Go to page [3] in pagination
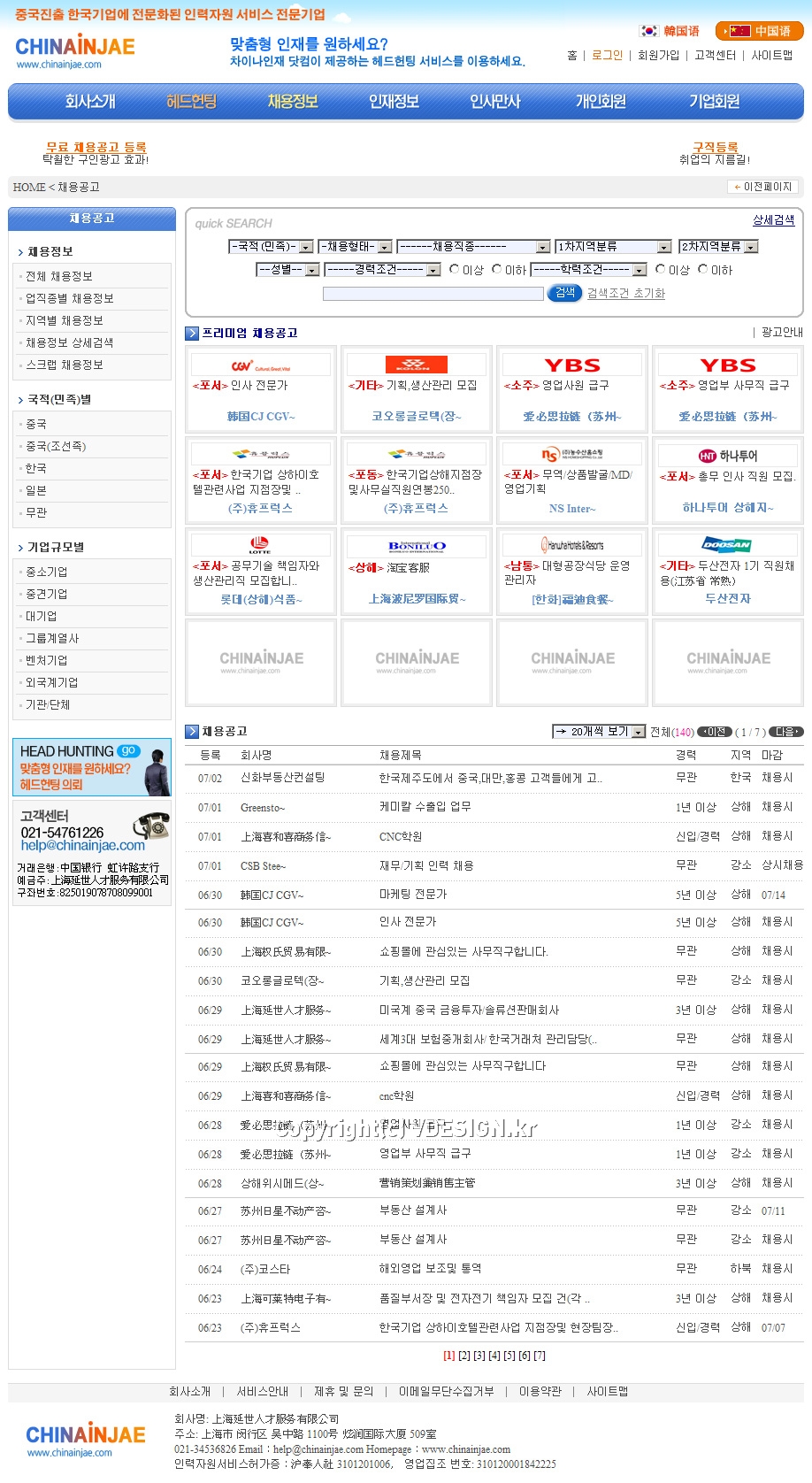Image resolution: width=812 pixels, height=1483 pixels. [479, 1356]
